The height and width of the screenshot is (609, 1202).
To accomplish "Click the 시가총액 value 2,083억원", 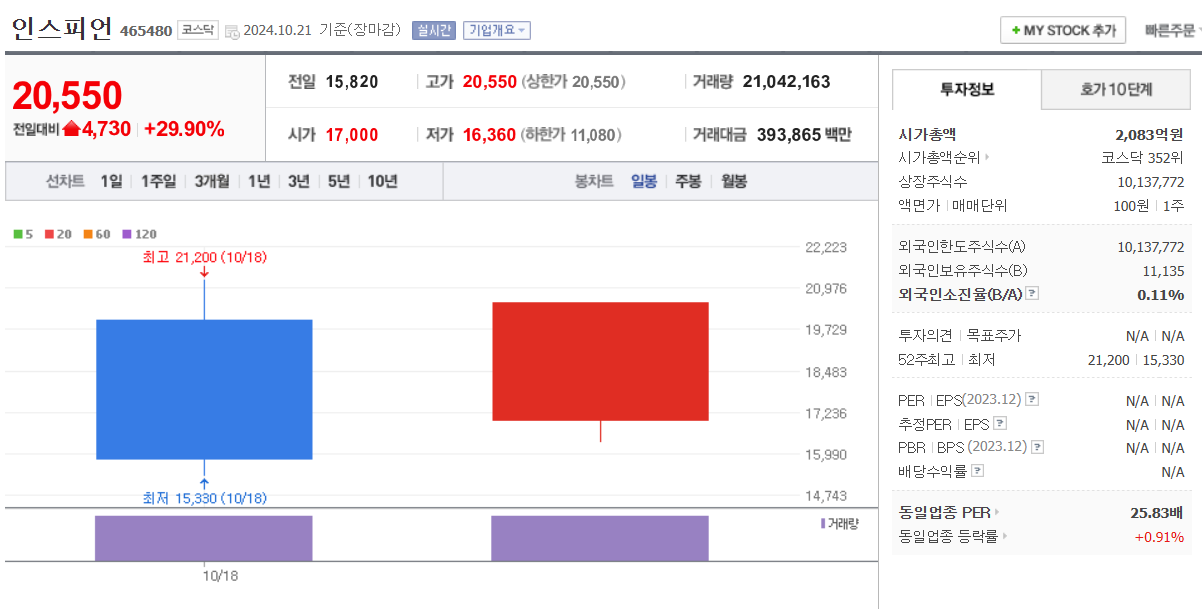I will pyautogui.click(x=1150, y=134).
